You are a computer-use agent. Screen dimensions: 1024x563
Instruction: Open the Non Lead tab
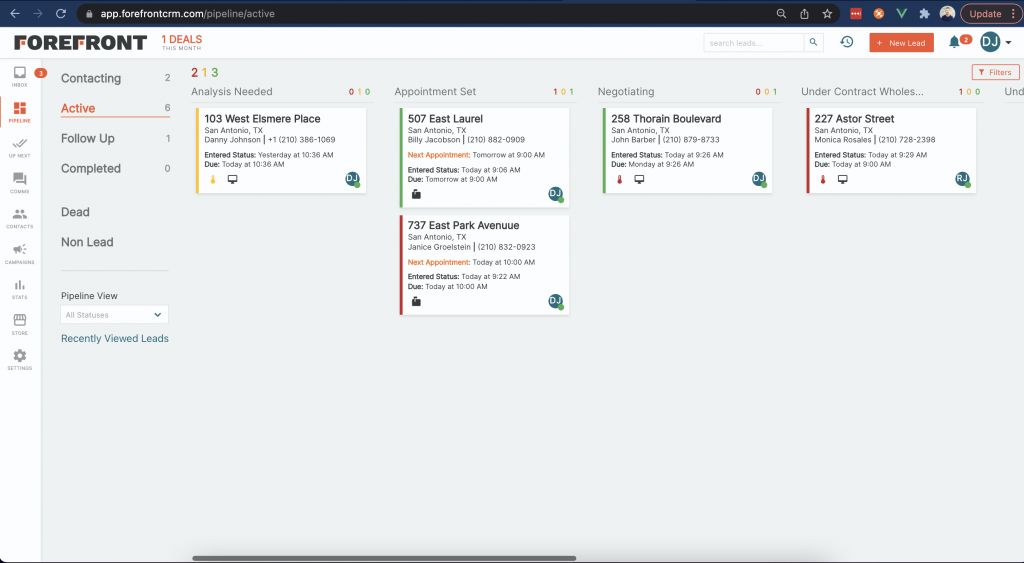point(87,242)
